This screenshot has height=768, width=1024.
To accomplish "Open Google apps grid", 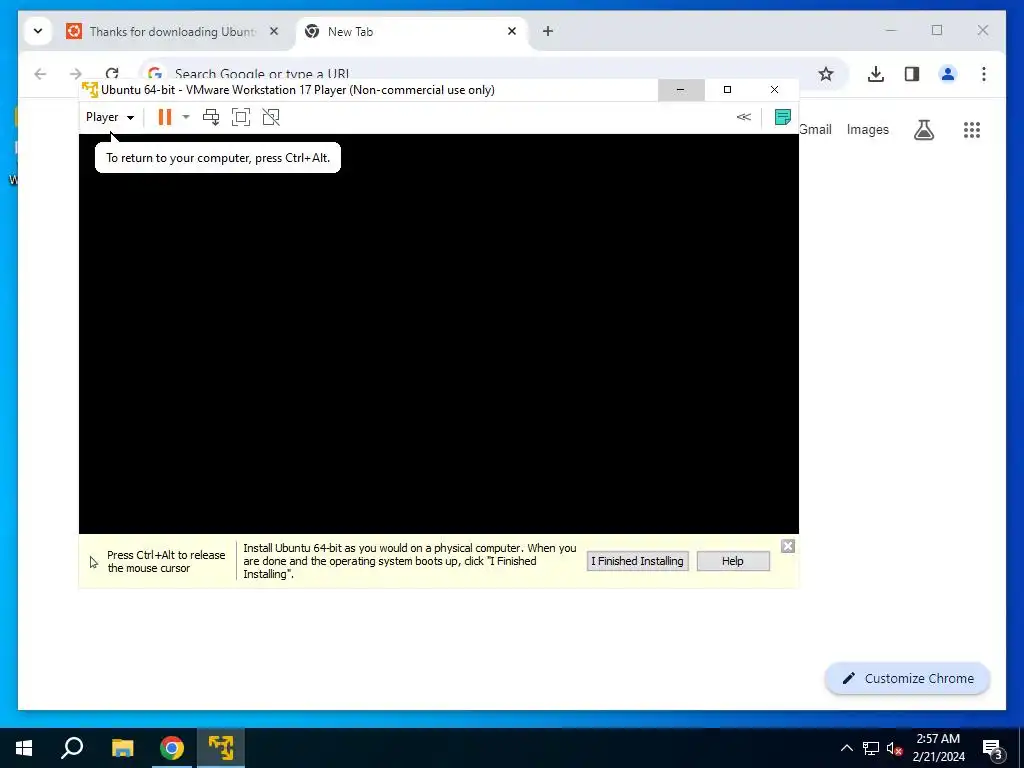I will pyautogui.click(x=972, y=130).
